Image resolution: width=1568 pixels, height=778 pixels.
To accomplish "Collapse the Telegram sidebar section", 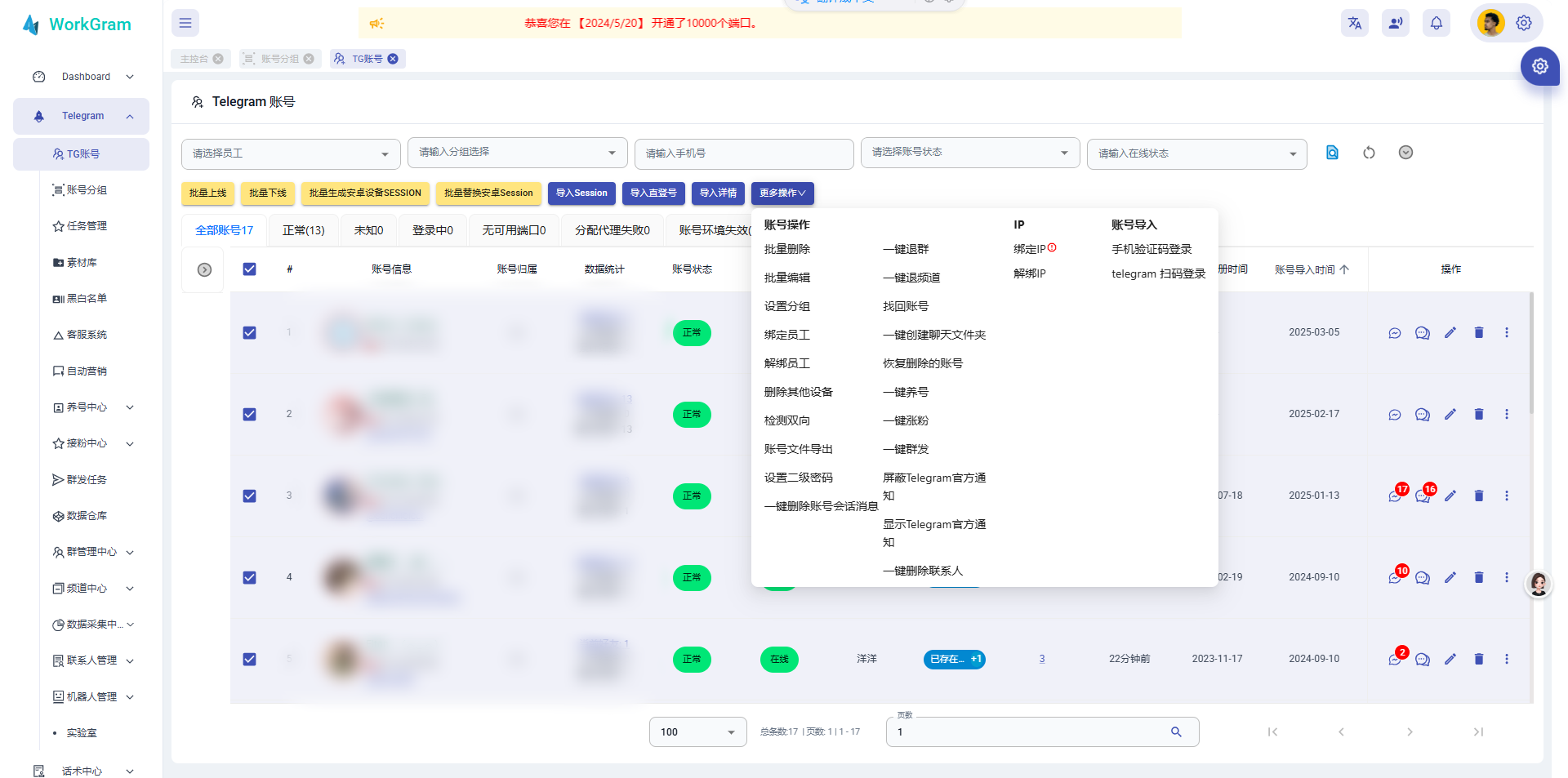I will pos(82,116).
